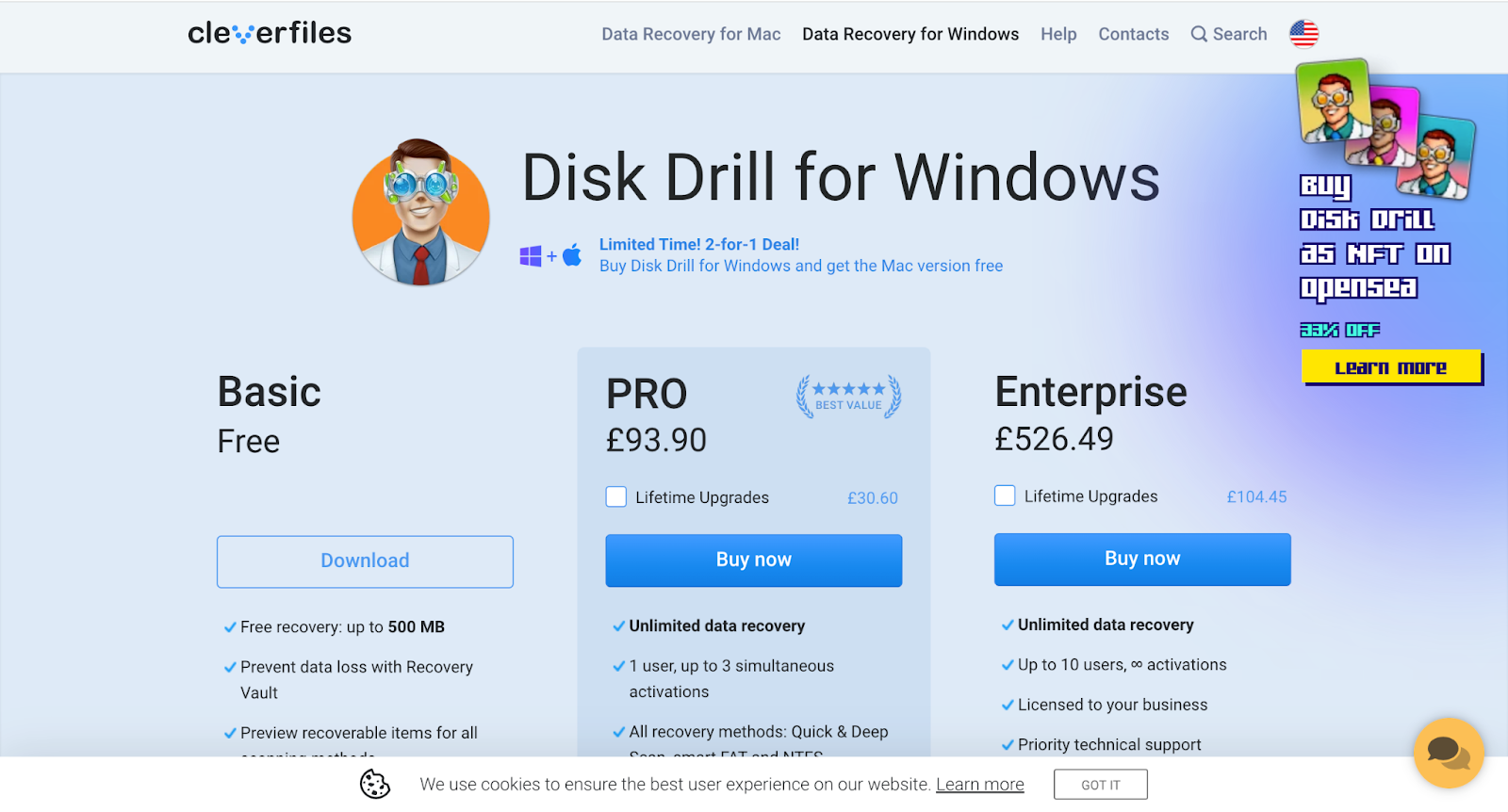This screenshot has height=812, width=1508.
Task: Open Data Recovery for Windows page
Action: [910, 34]
